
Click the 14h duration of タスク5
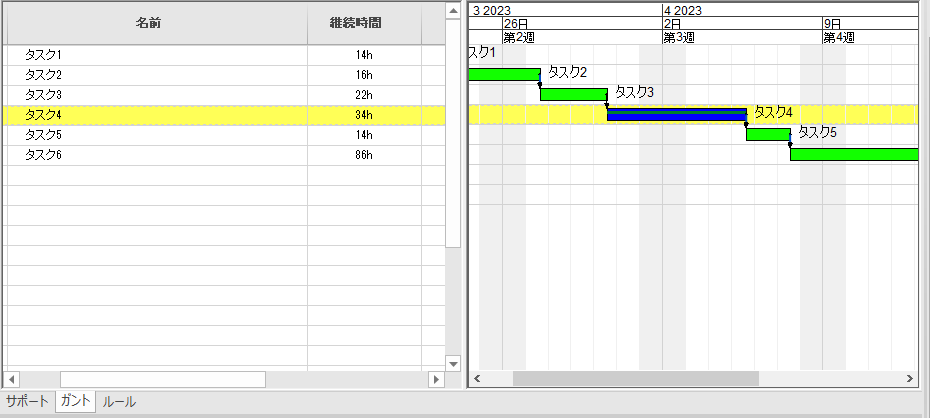[364, 135]
